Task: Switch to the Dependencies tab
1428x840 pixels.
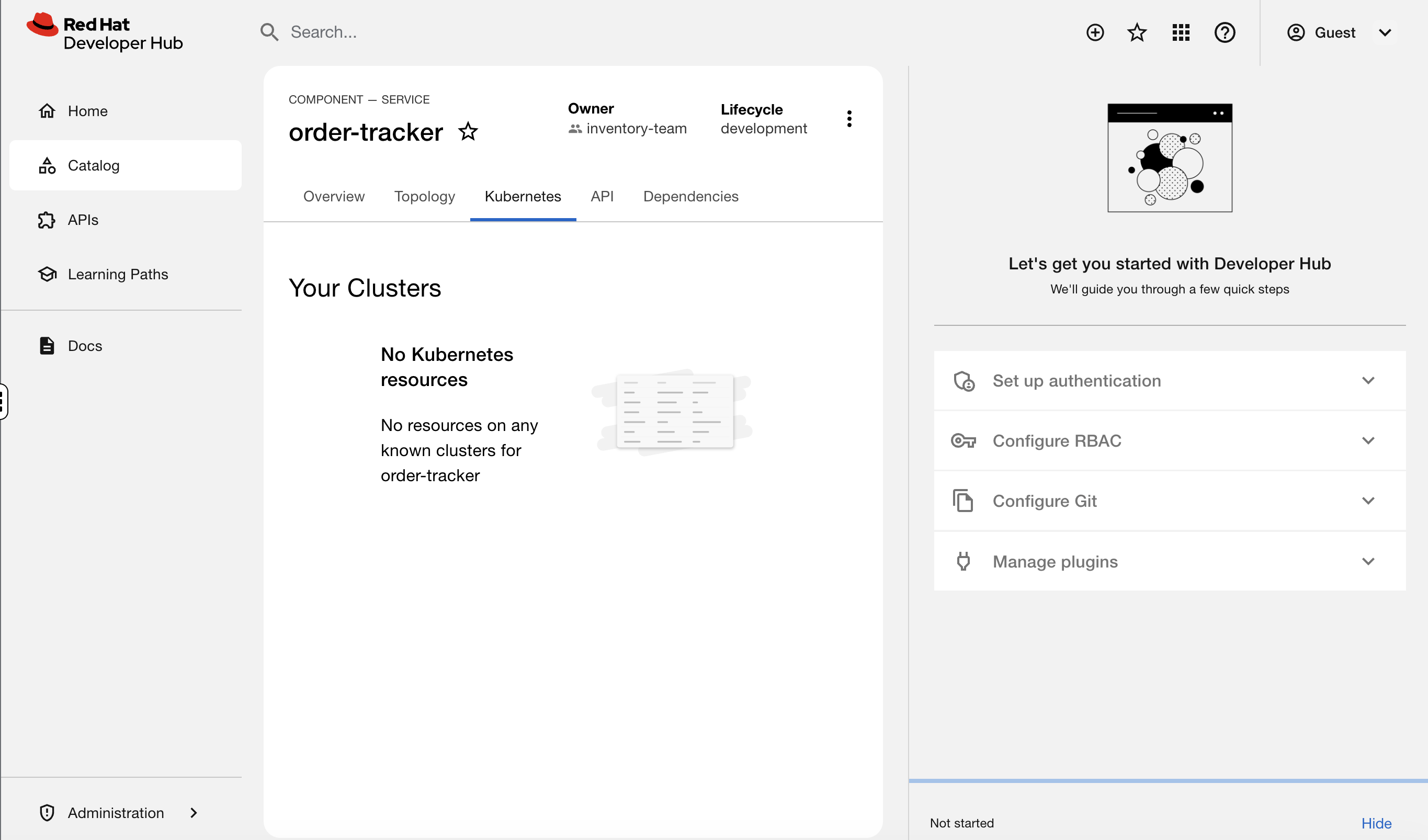Action: tap(691, 196)
